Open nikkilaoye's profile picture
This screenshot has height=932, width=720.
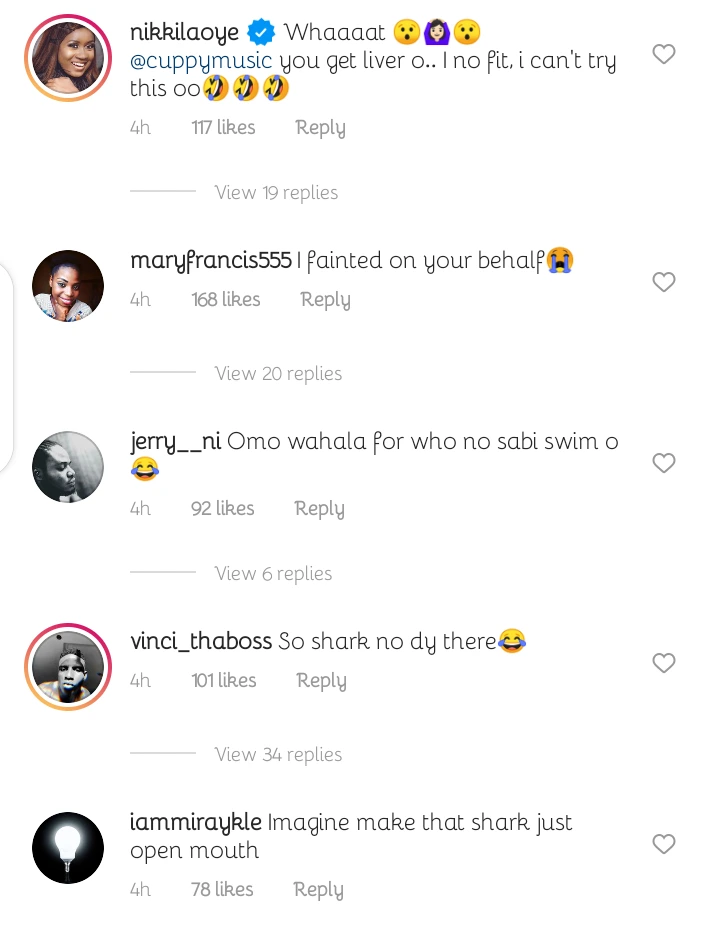tap(68, 58)
